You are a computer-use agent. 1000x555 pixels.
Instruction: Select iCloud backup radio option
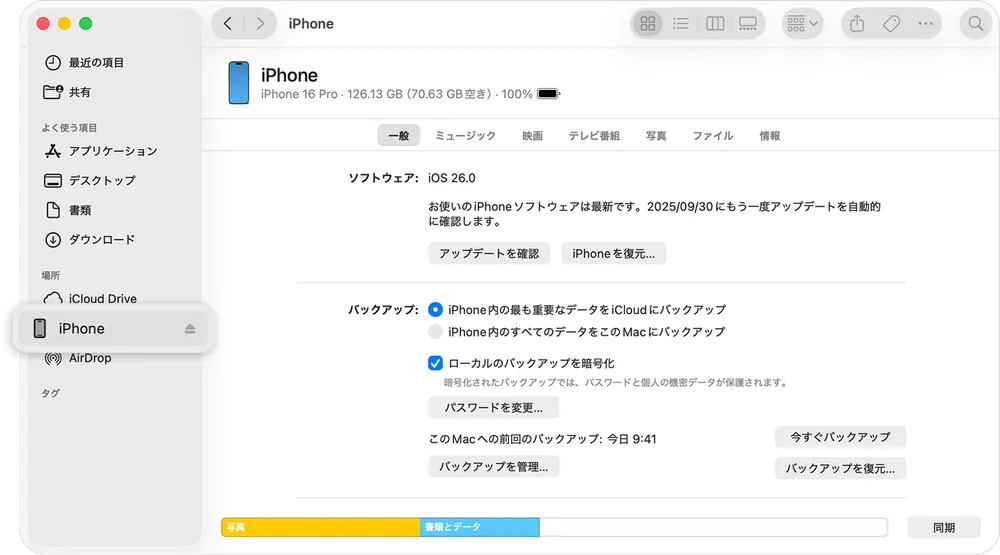pos(436,309)
